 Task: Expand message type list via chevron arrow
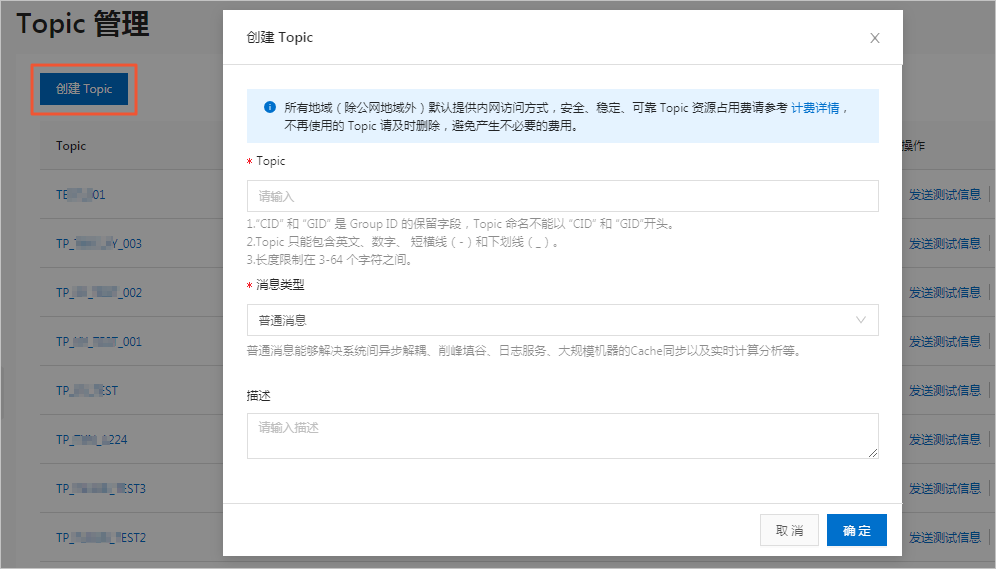click(x=861, y=320)
